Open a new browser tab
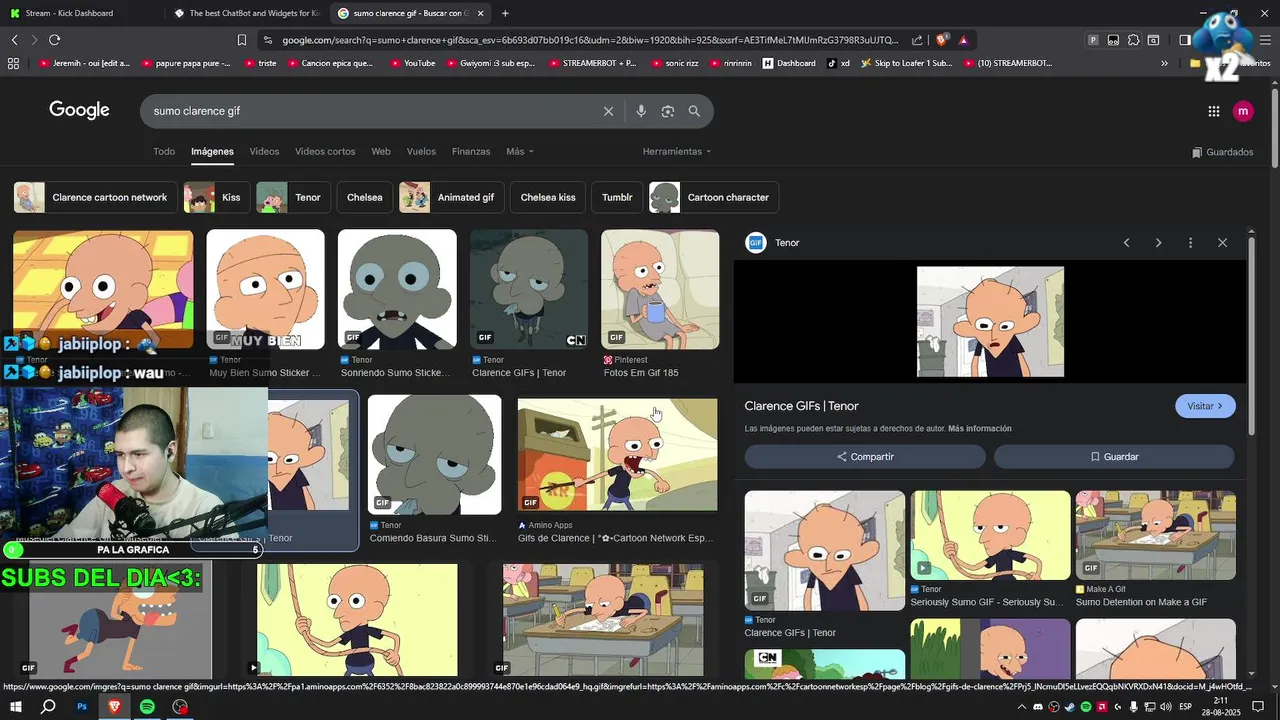 (x=505, y=13)
